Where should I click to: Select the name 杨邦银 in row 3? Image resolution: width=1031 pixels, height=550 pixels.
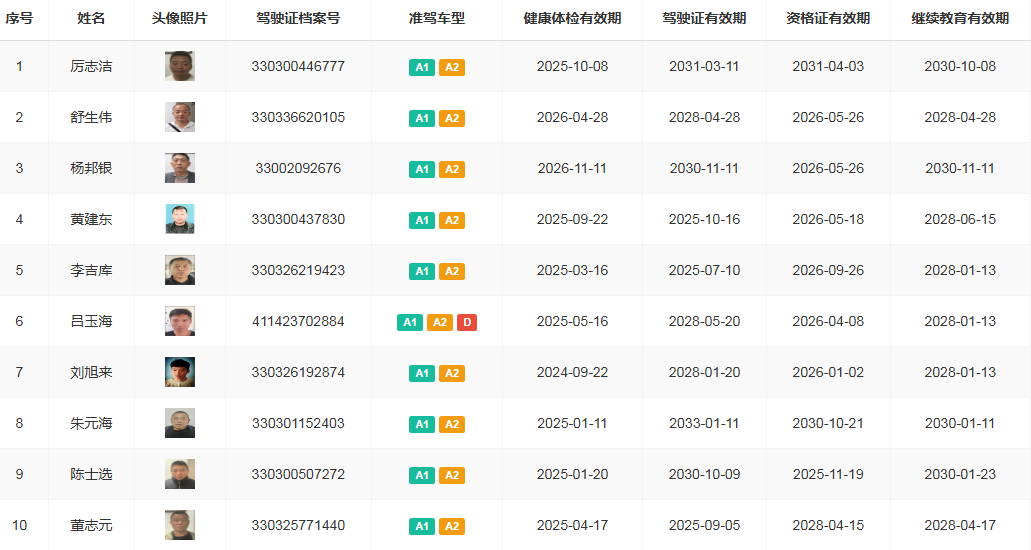[x=91, y=168]
